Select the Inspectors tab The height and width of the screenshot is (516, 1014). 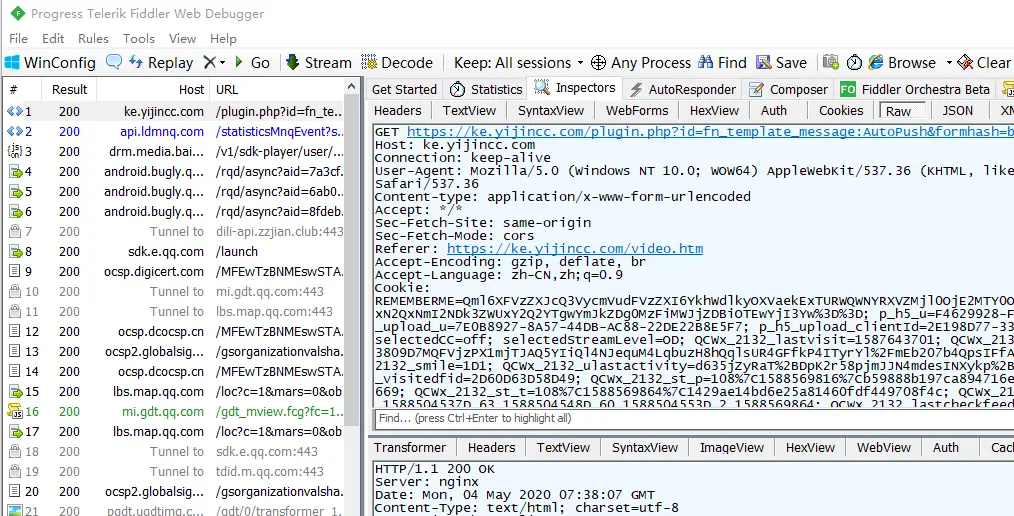coord(575,88)
